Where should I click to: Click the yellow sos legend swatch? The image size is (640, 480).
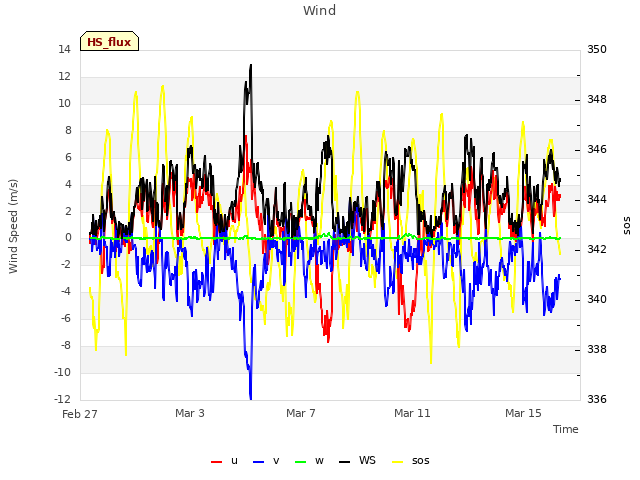397,462
